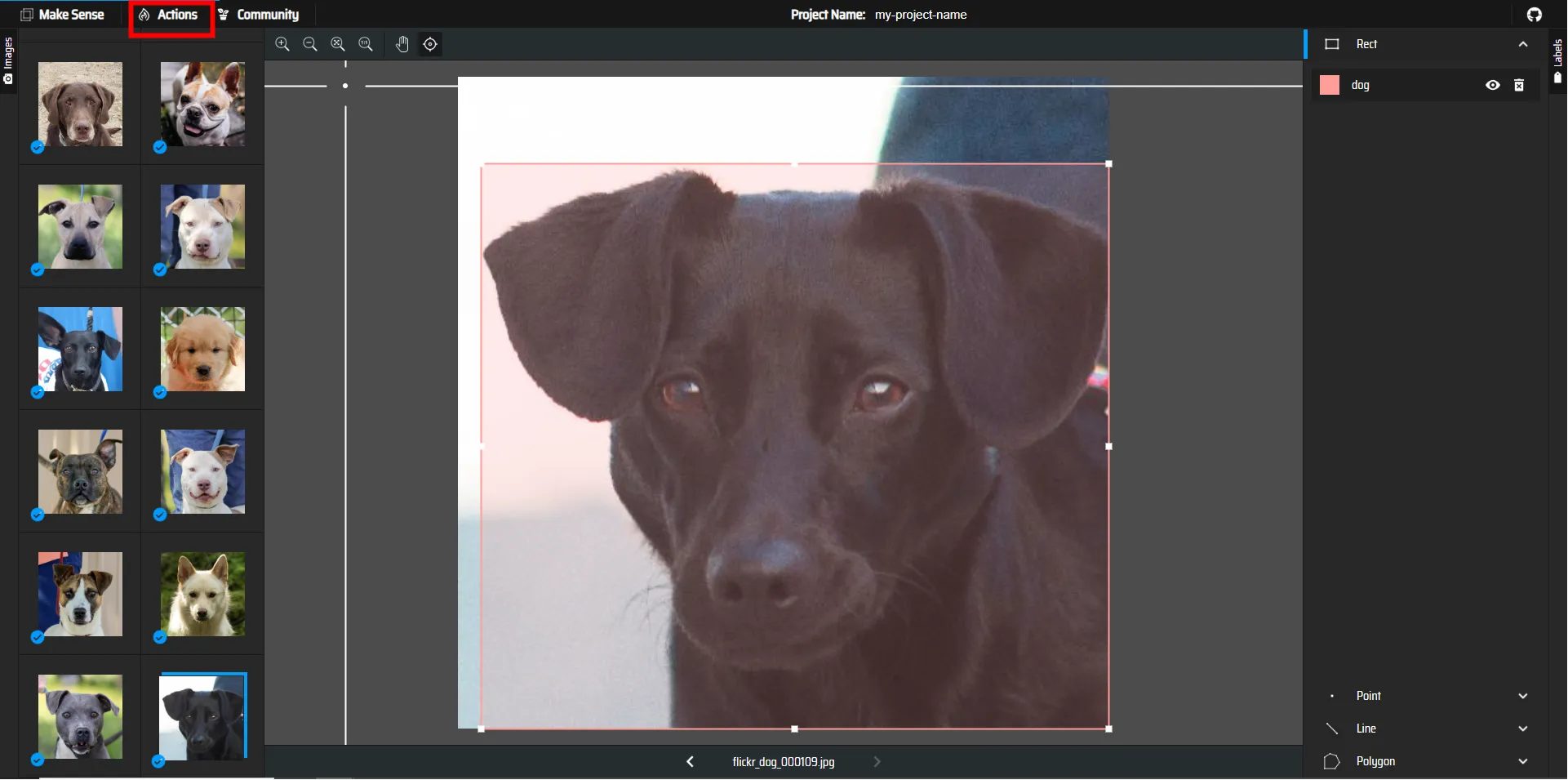Open the GitHub repository icon
Viewport: 1568px width, 780px height.
[1535, 15]
